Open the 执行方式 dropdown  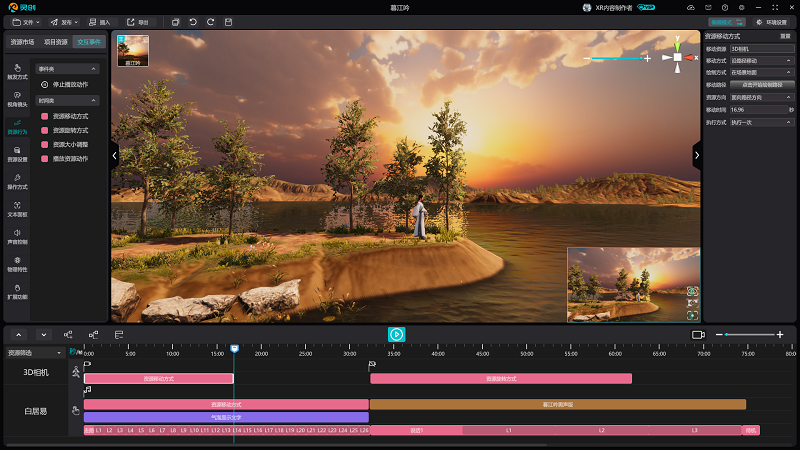(762, 122)
